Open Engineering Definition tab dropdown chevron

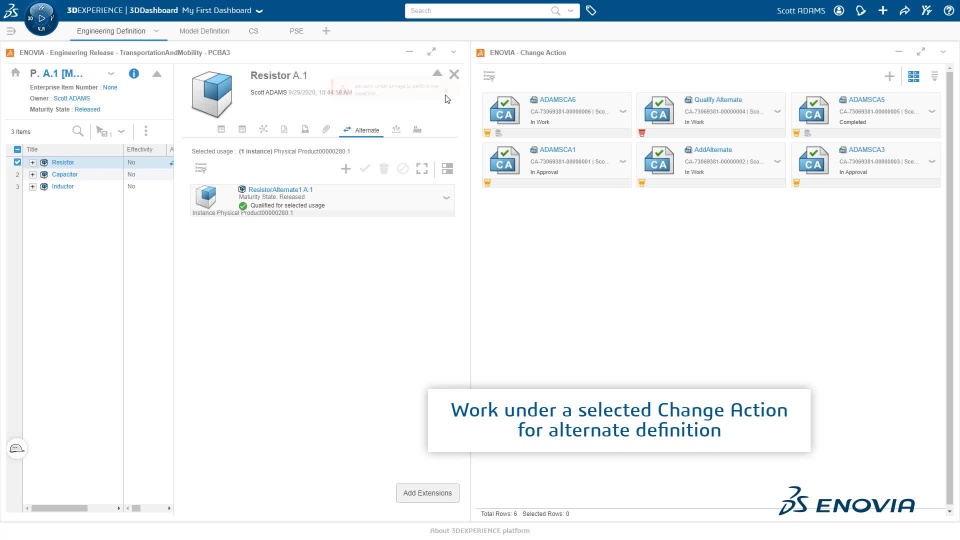click(x=157, y=31)
